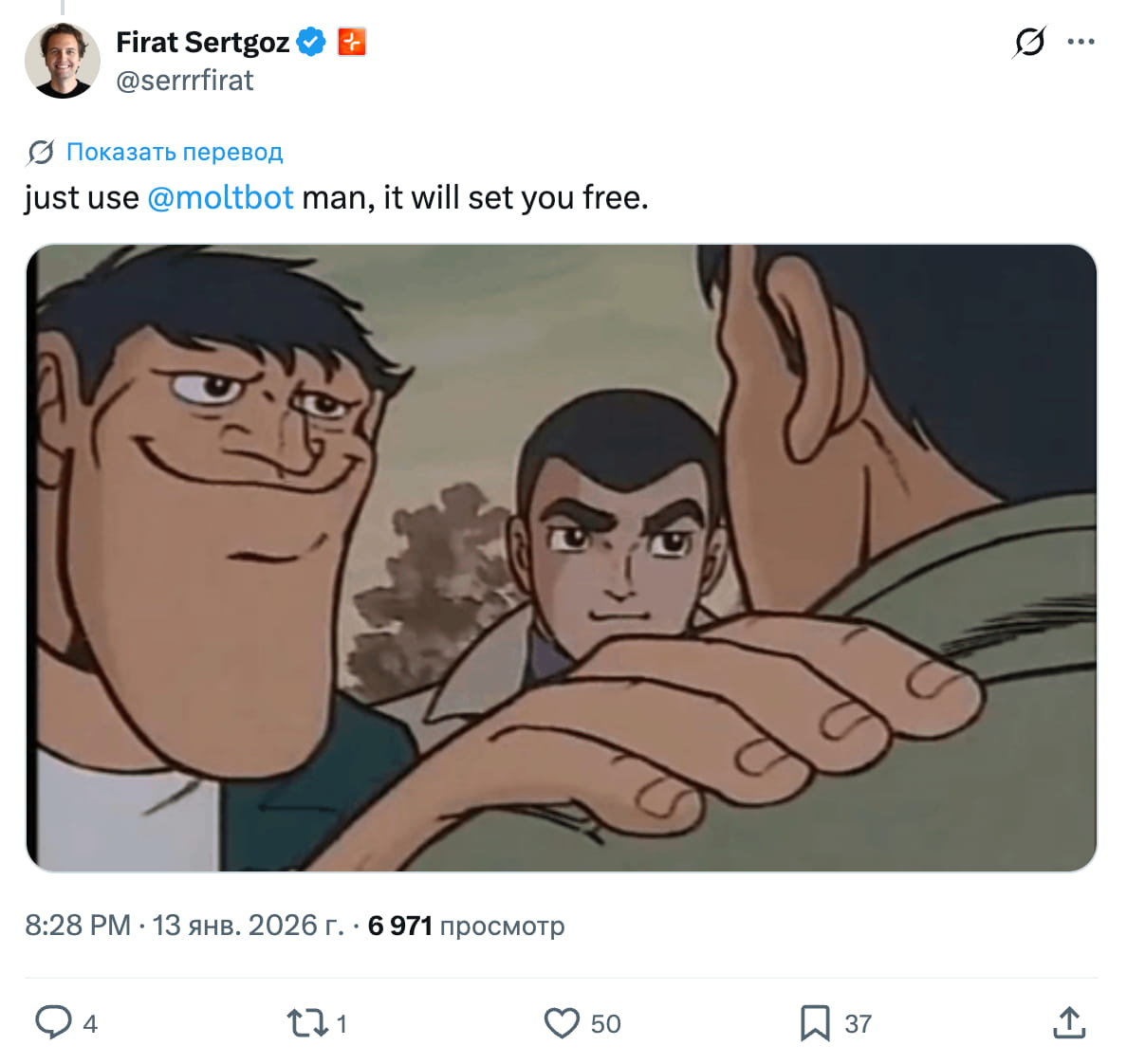Click the bookmark count showing 37
1127x1064 pixels.
pyautogui.click(x=858, y=1024)
